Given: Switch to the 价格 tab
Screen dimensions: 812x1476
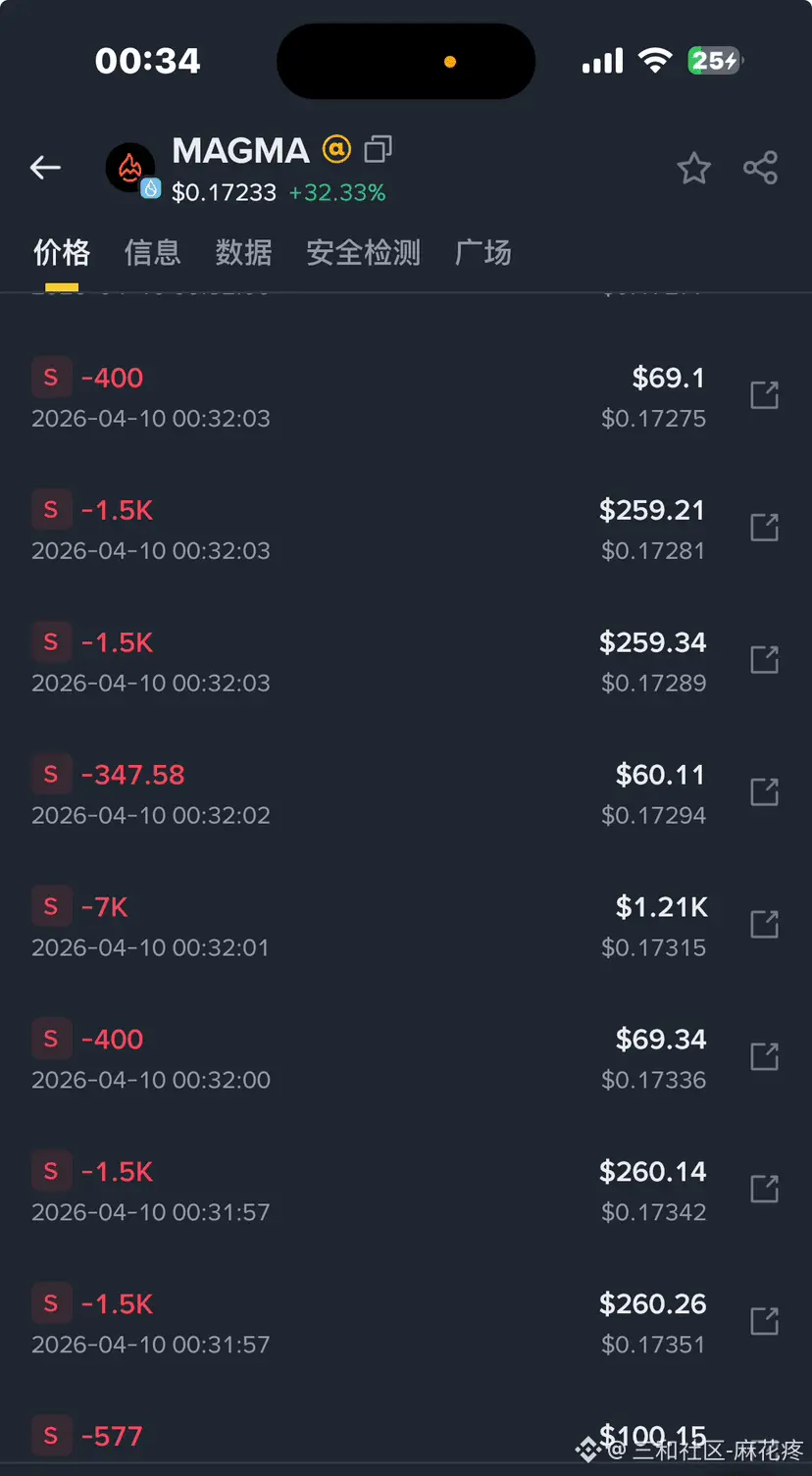Looking at the screenshot, I should point(62,253).
